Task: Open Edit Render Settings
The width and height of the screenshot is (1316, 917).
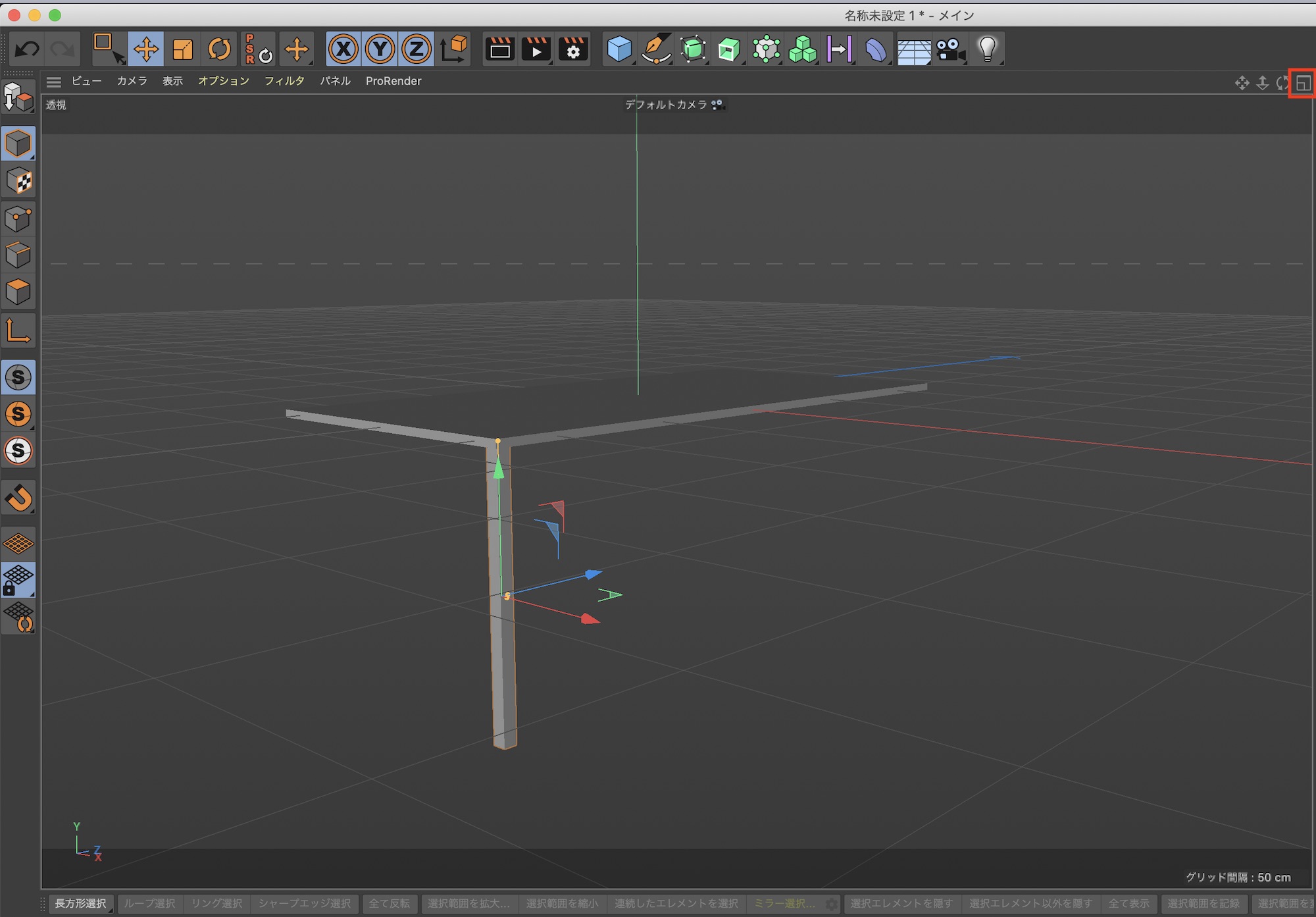Action: [573, 49]
